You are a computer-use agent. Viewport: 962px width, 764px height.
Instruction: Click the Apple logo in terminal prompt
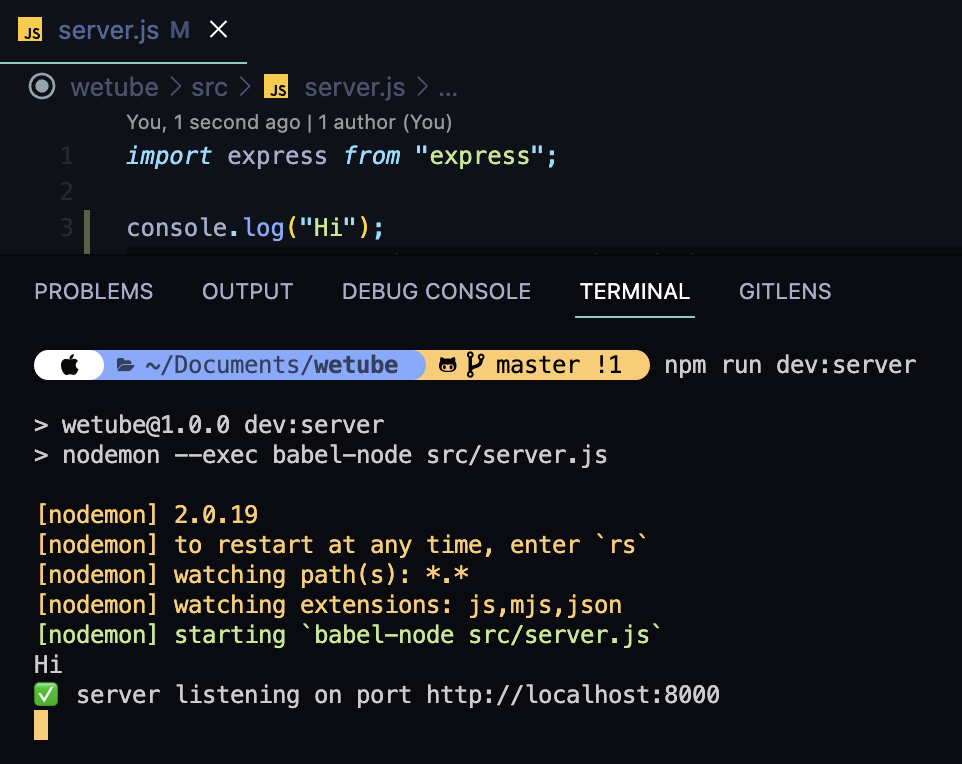click(x=70, y=365)
